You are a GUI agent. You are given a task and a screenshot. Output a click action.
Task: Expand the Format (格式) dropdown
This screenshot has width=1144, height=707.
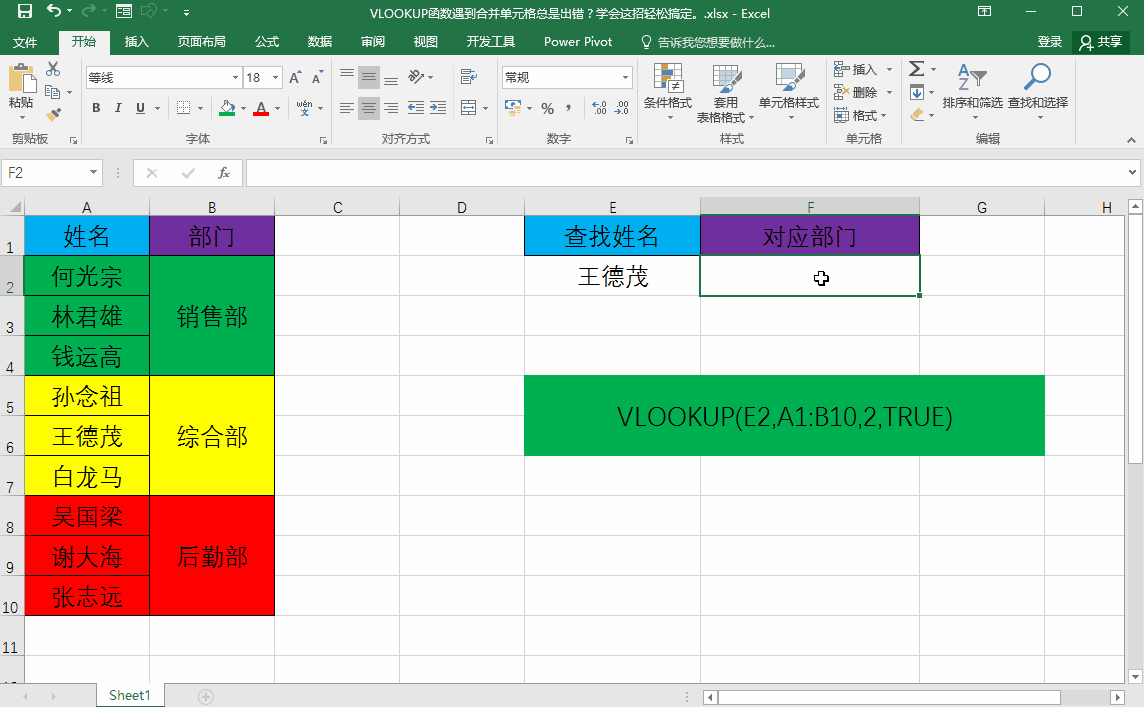(x=884, y=116)
